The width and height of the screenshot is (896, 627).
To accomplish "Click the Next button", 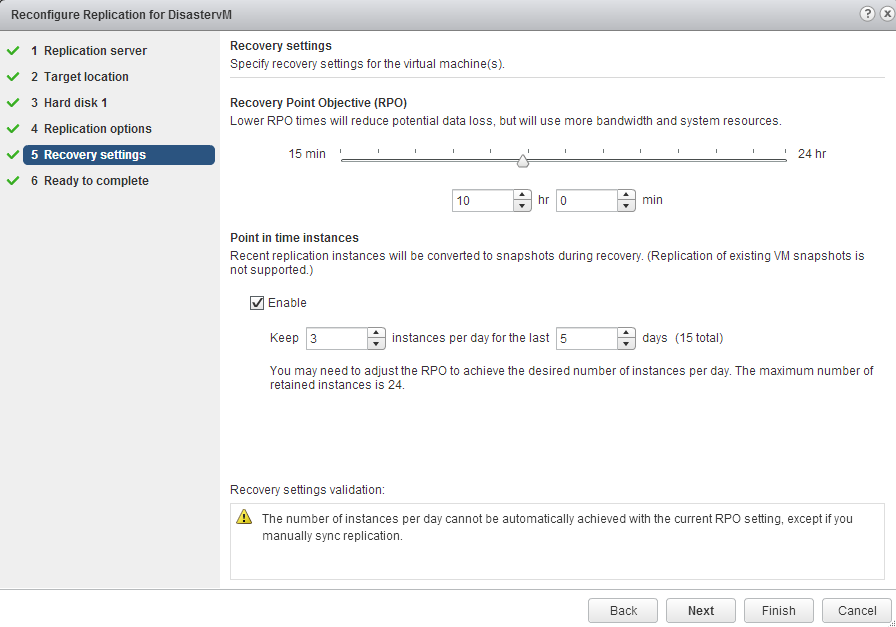I will 701,611.
